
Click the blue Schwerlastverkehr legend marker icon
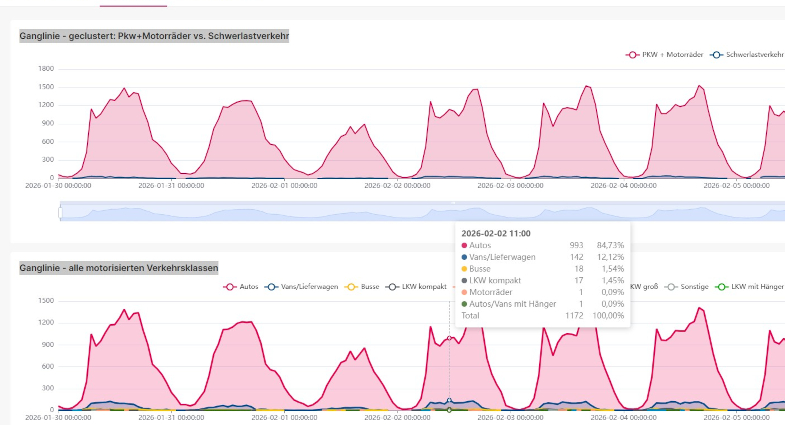[x=716, y=54]
